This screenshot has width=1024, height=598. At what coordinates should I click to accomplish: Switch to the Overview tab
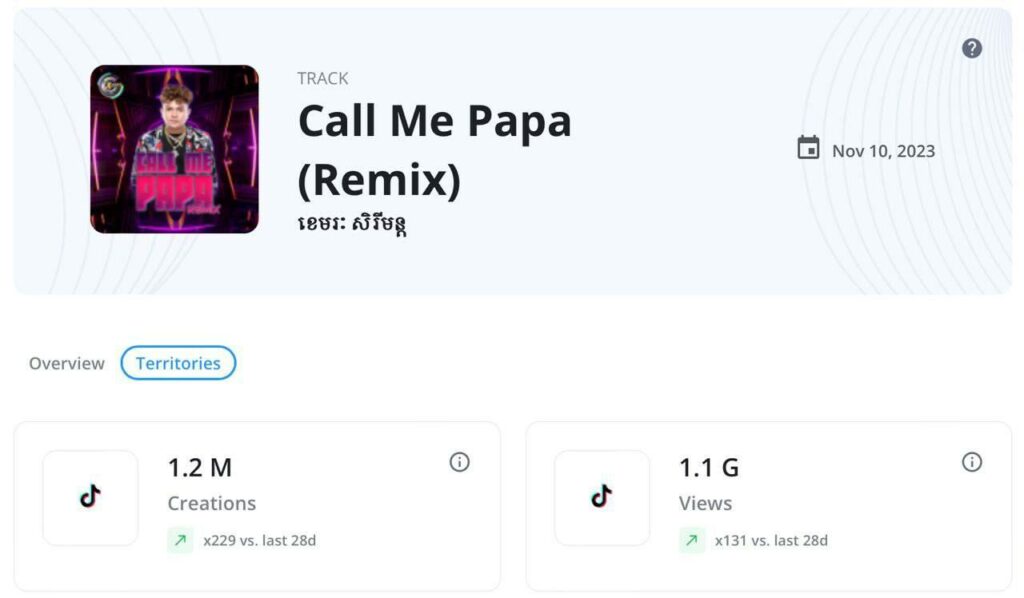point(66,363)
